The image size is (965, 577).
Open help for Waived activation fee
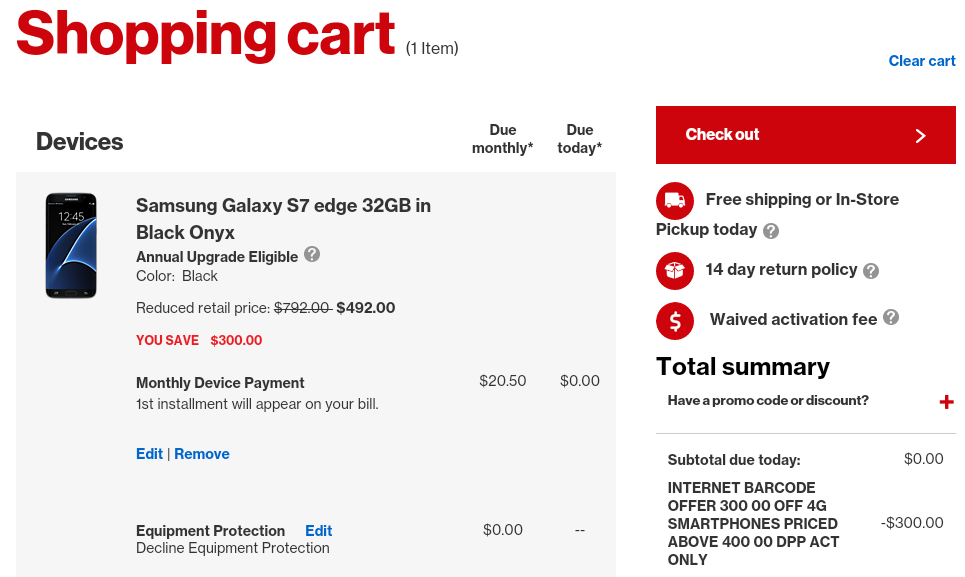(x=891, y=318)
